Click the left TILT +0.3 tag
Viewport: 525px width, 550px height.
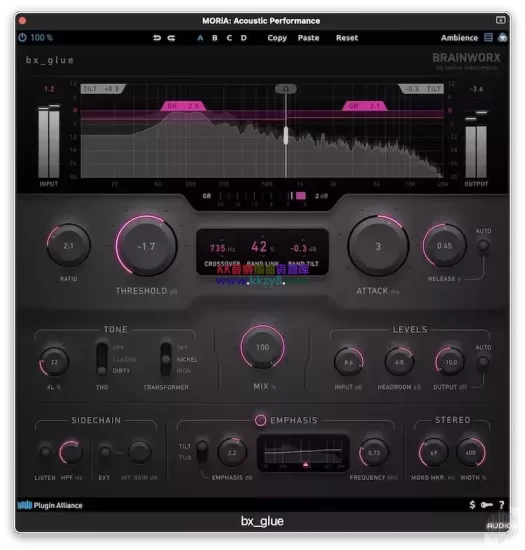[103, 89]
